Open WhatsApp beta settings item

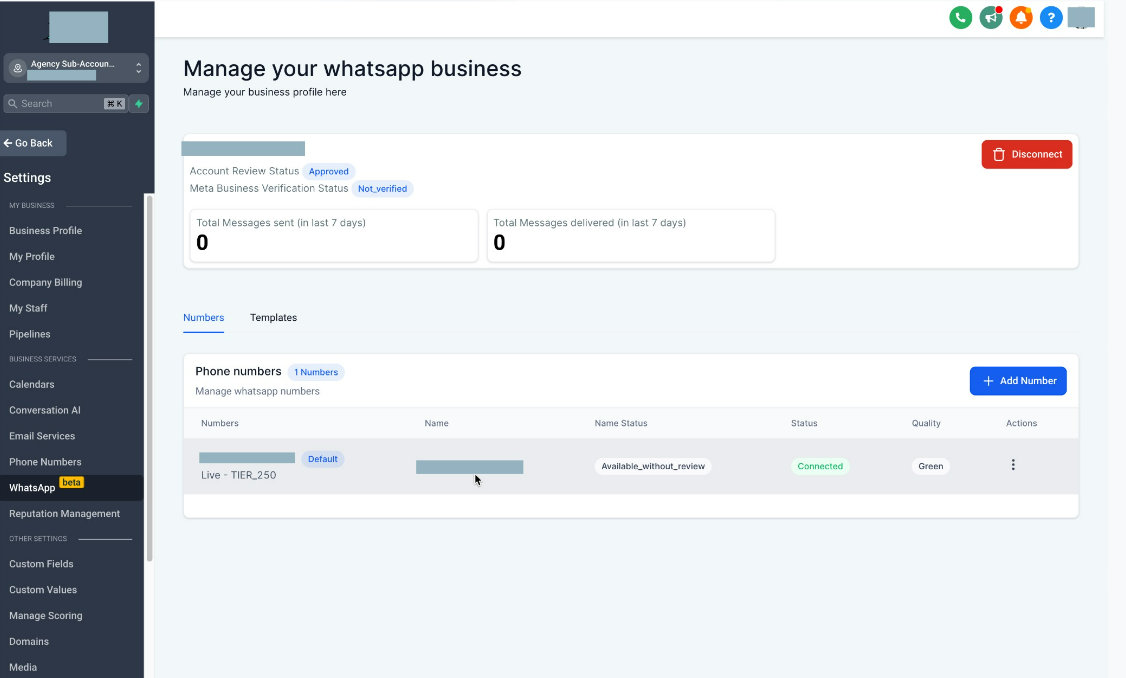point(33,488)
